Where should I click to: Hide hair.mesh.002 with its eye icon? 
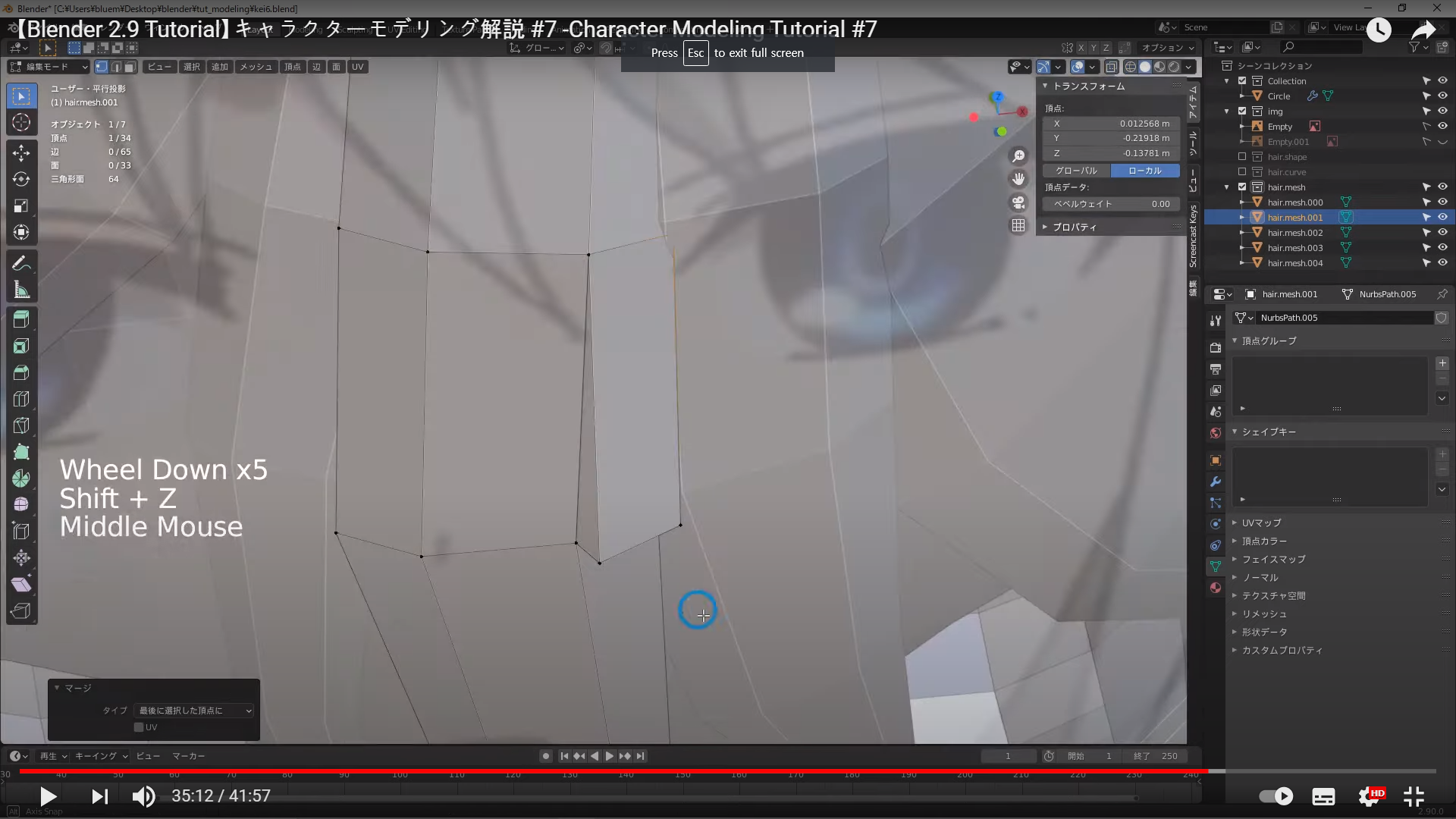pyautogui.click(x=1442, y=233)
